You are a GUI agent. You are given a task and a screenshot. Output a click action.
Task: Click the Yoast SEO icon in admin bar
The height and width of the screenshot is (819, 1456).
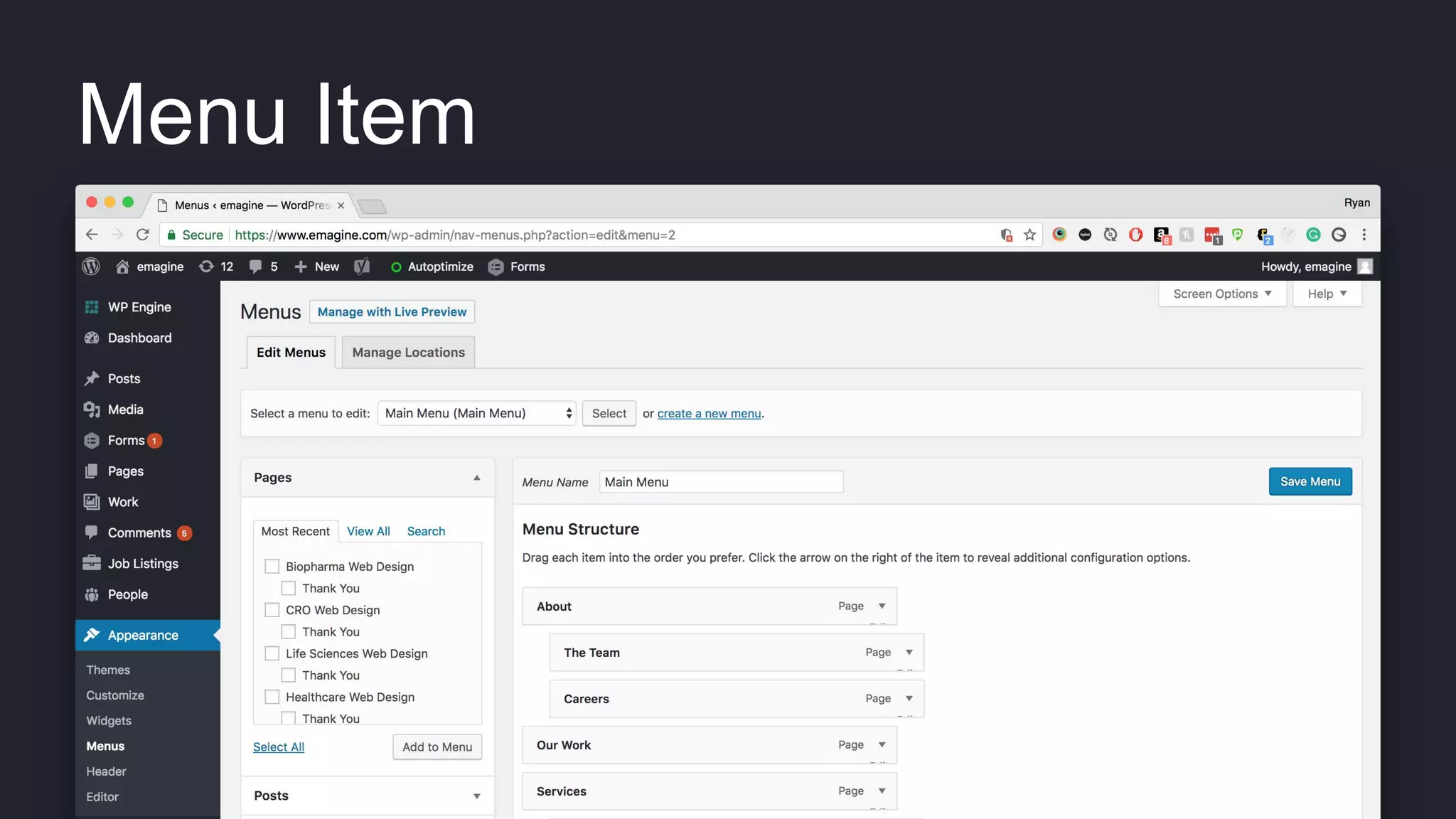click(362, 267)
